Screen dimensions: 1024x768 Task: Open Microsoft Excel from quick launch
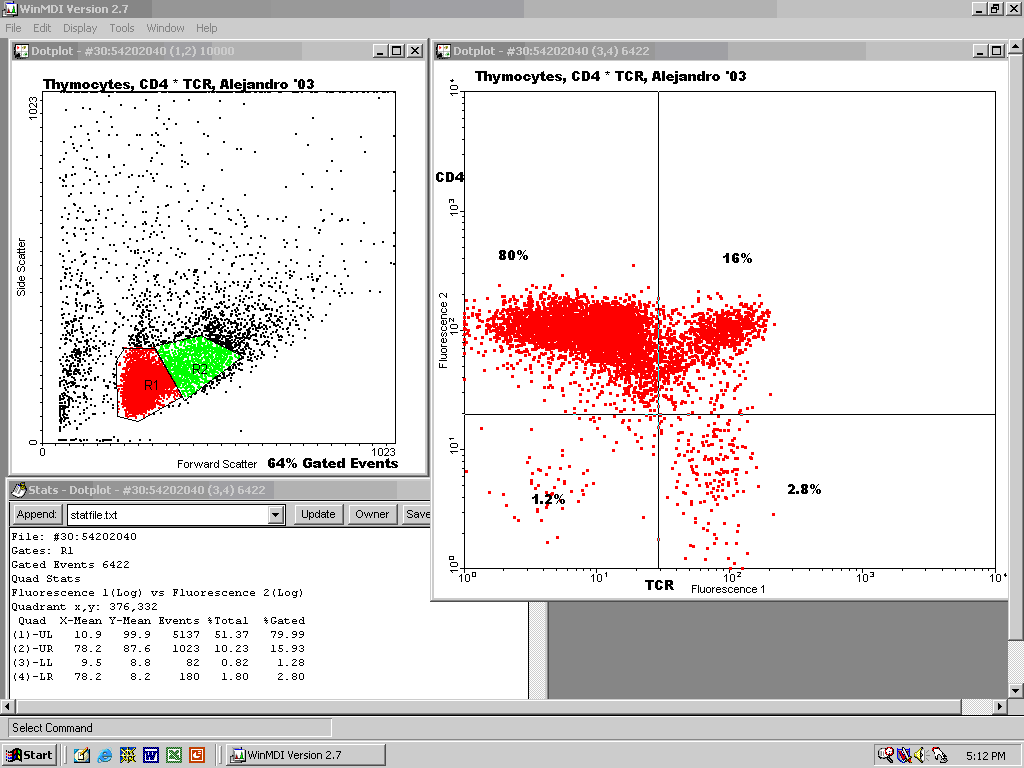tap(174, 755)
